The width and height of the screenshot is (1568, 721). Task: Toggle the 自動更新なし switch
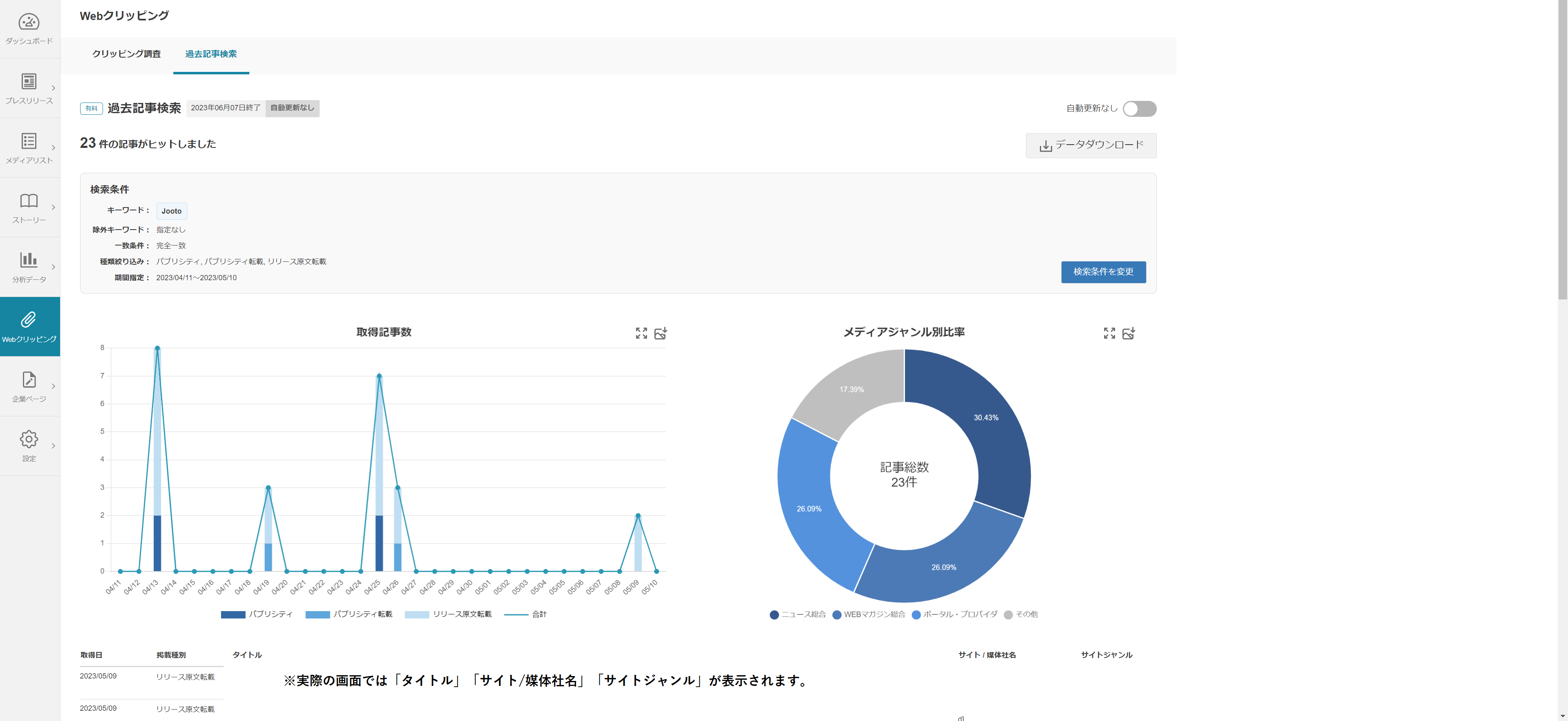pos(1140,109)
